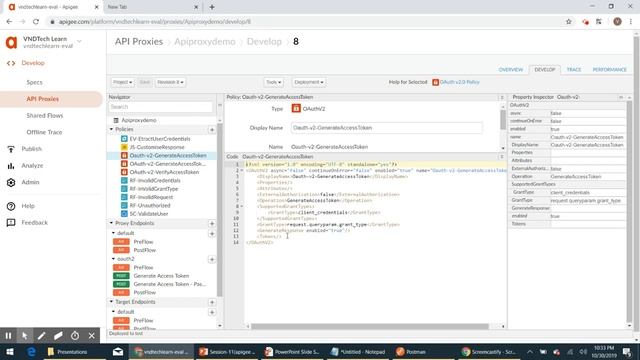Reload the browser page
The width and height of the screenshot is (640, 360).
click(x=36, y=22)
